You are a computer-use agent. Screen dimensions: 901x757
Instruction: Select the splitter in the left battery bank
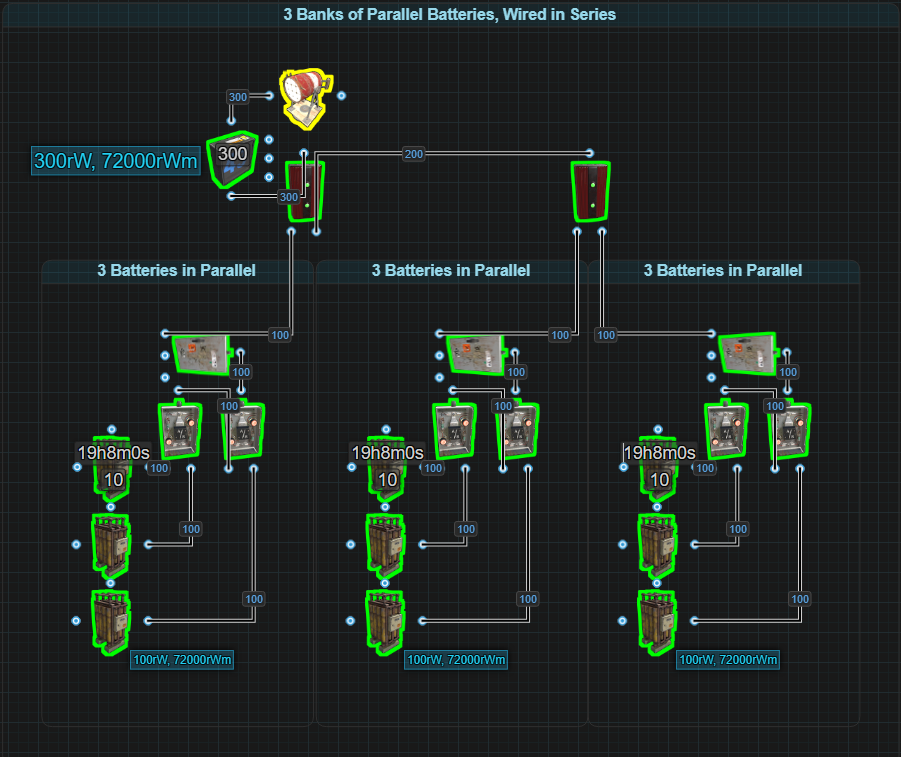pyautogui.click(x=201, y=355)
